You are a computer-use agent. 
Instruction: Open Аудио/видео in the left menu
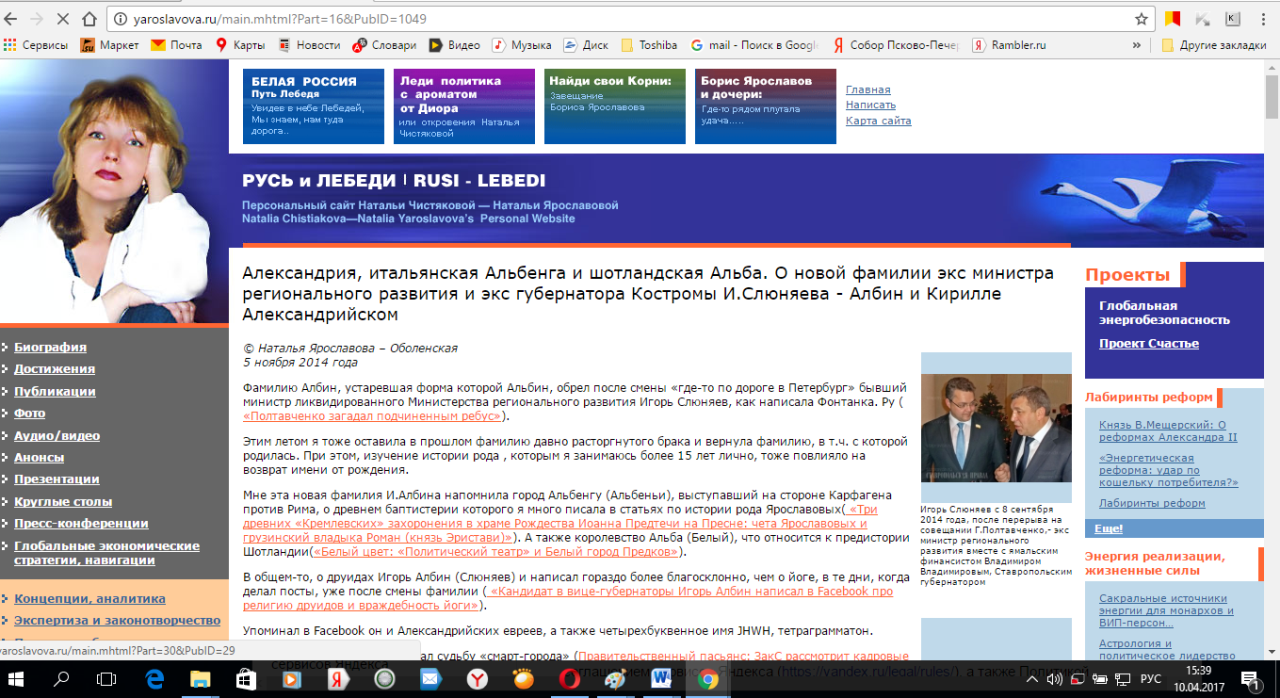pos(57,436)
